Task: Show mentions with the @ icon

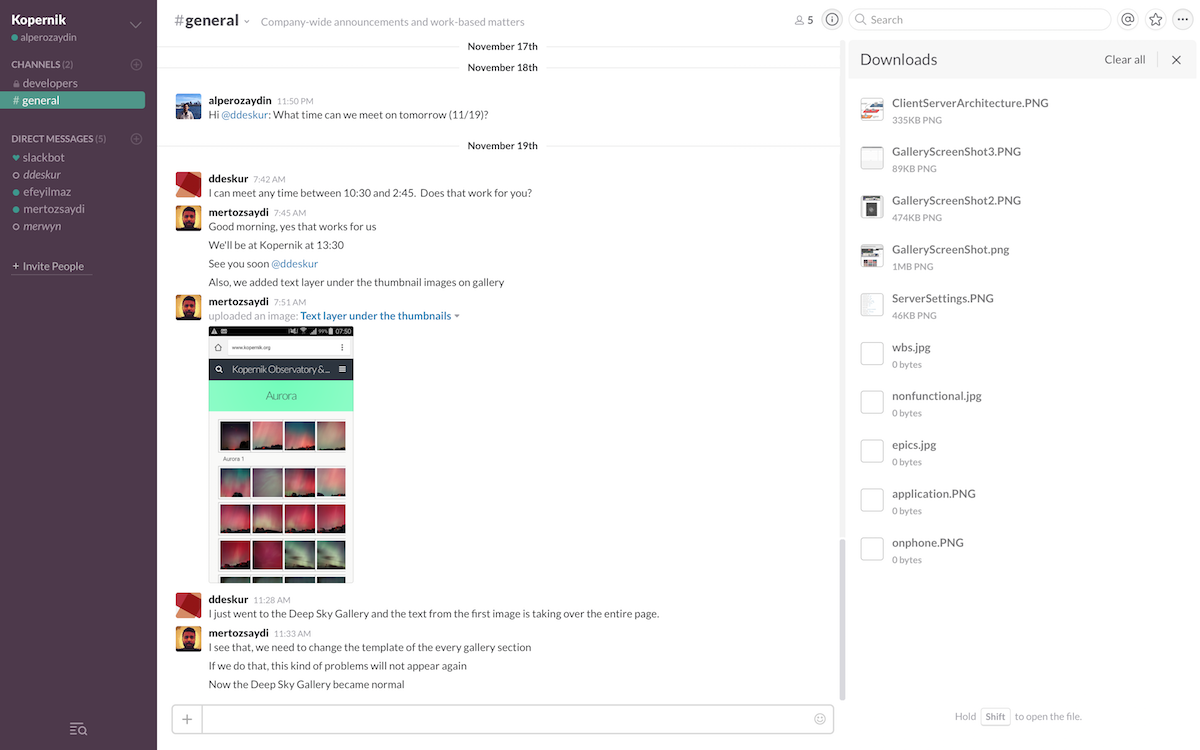Action: (1128, 20)
